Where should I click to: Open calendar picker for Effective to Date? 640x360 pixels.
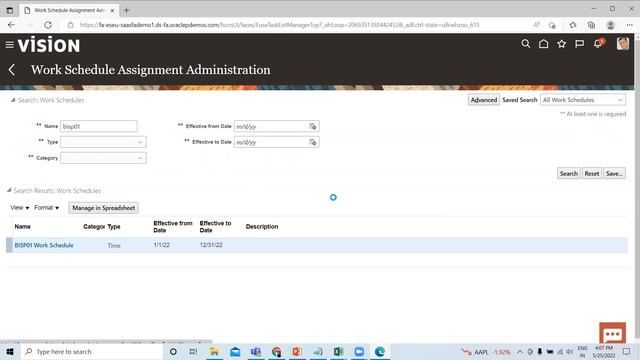coord(313,142)
